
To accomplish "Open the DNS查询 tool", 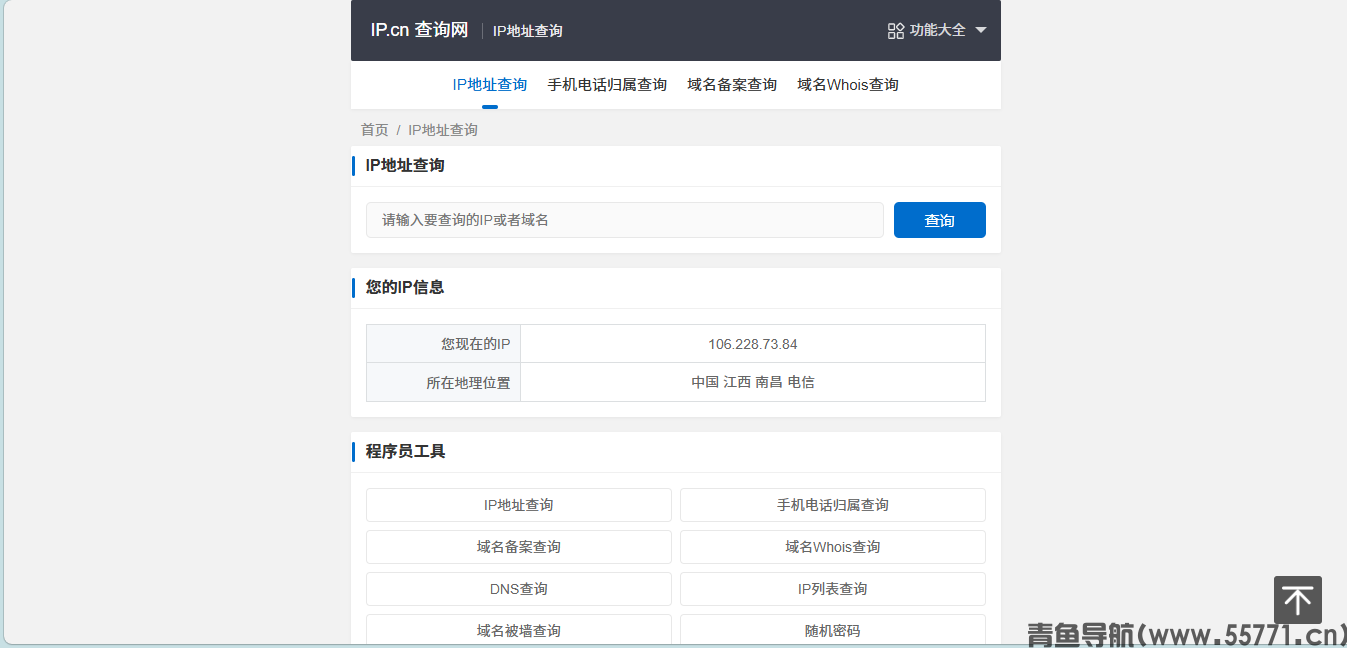I will click(519, 589).
